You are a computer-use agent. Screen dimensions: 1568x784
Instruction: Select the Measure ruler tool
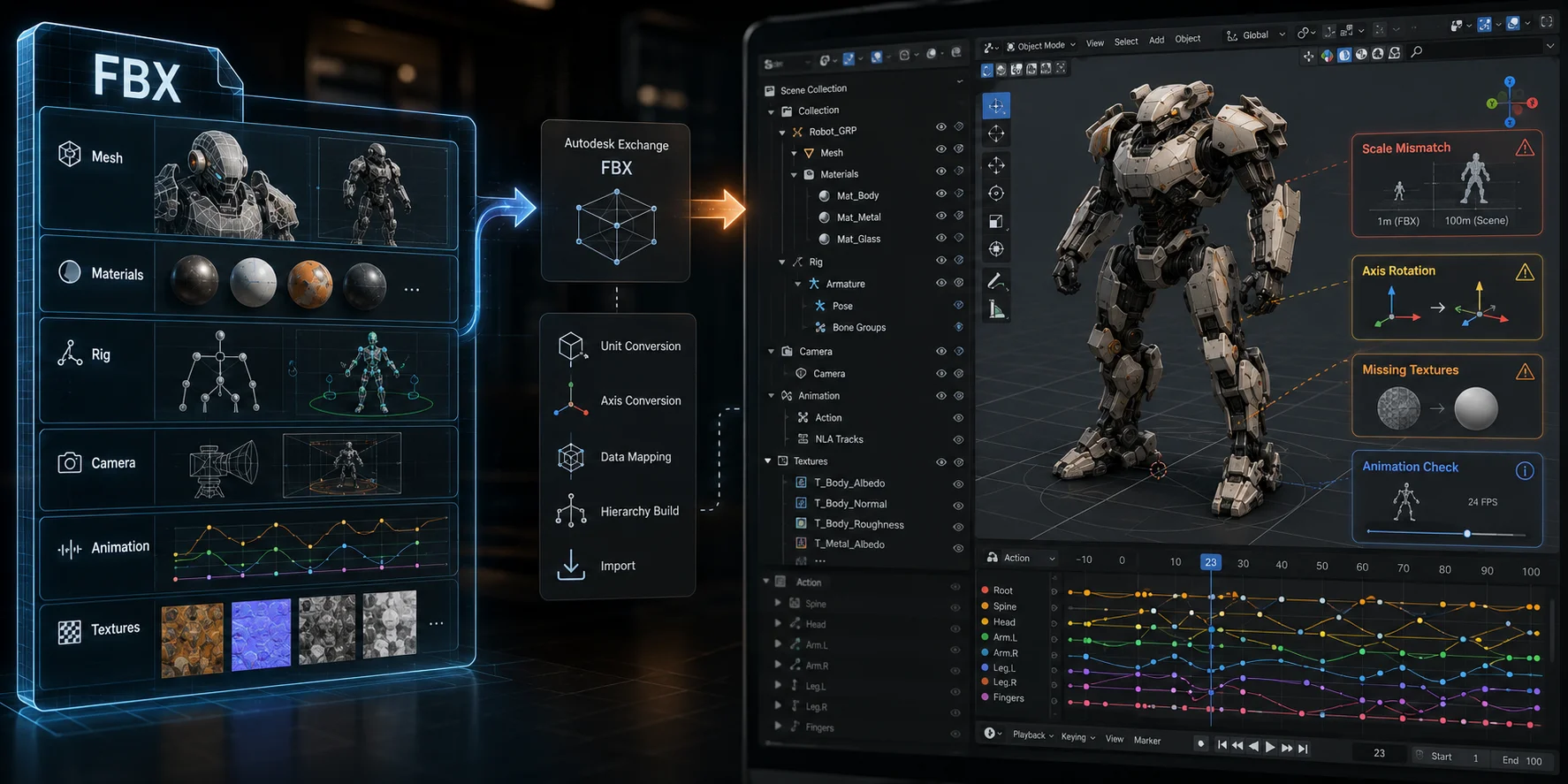pos(996,310)
